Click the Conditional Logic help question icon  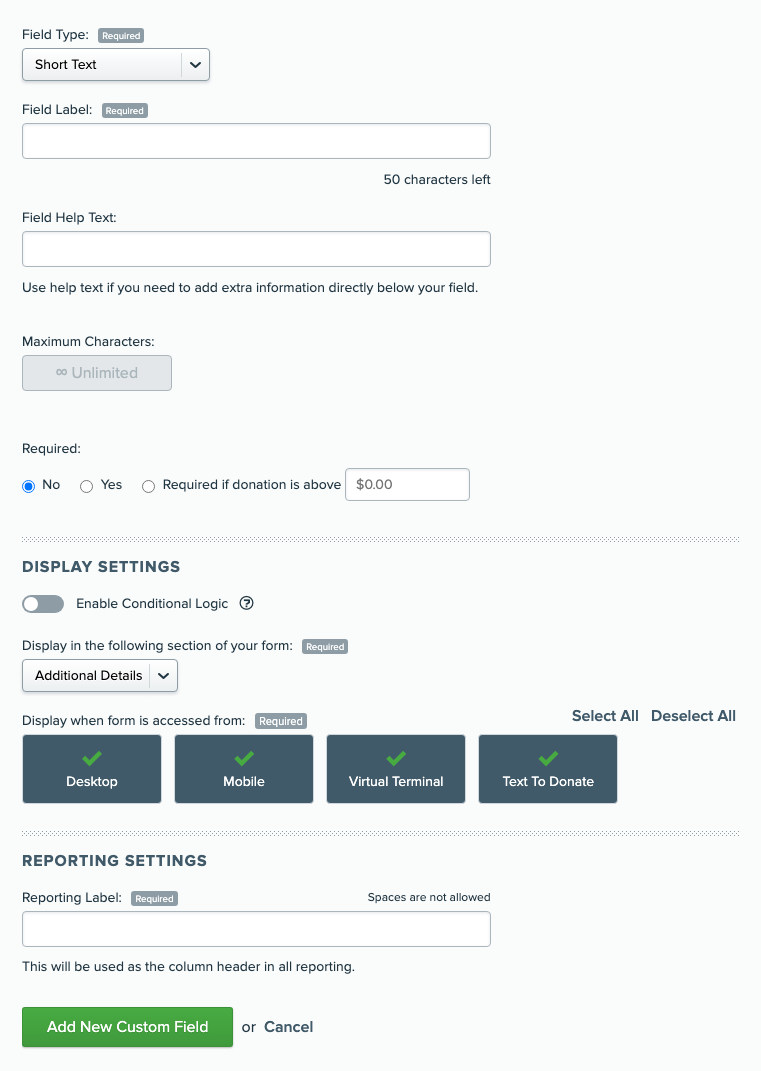247,603
